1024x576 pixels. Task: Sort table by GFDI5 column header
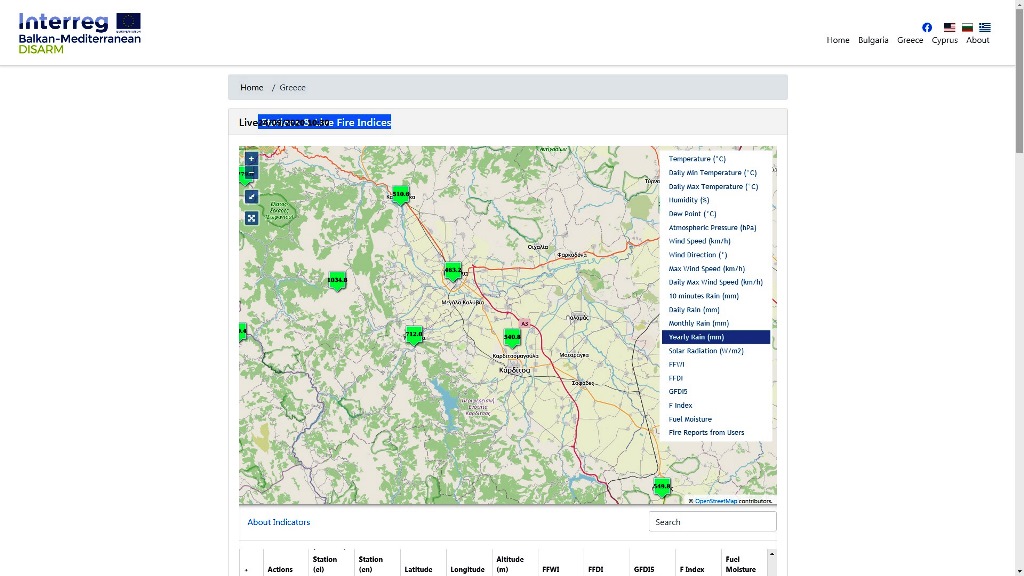point(644,569)
